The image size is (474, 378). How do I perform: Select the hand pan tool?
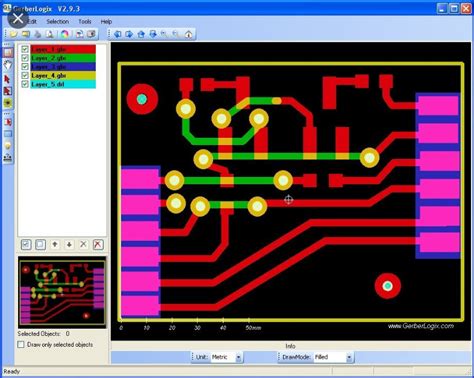point(8,65)
